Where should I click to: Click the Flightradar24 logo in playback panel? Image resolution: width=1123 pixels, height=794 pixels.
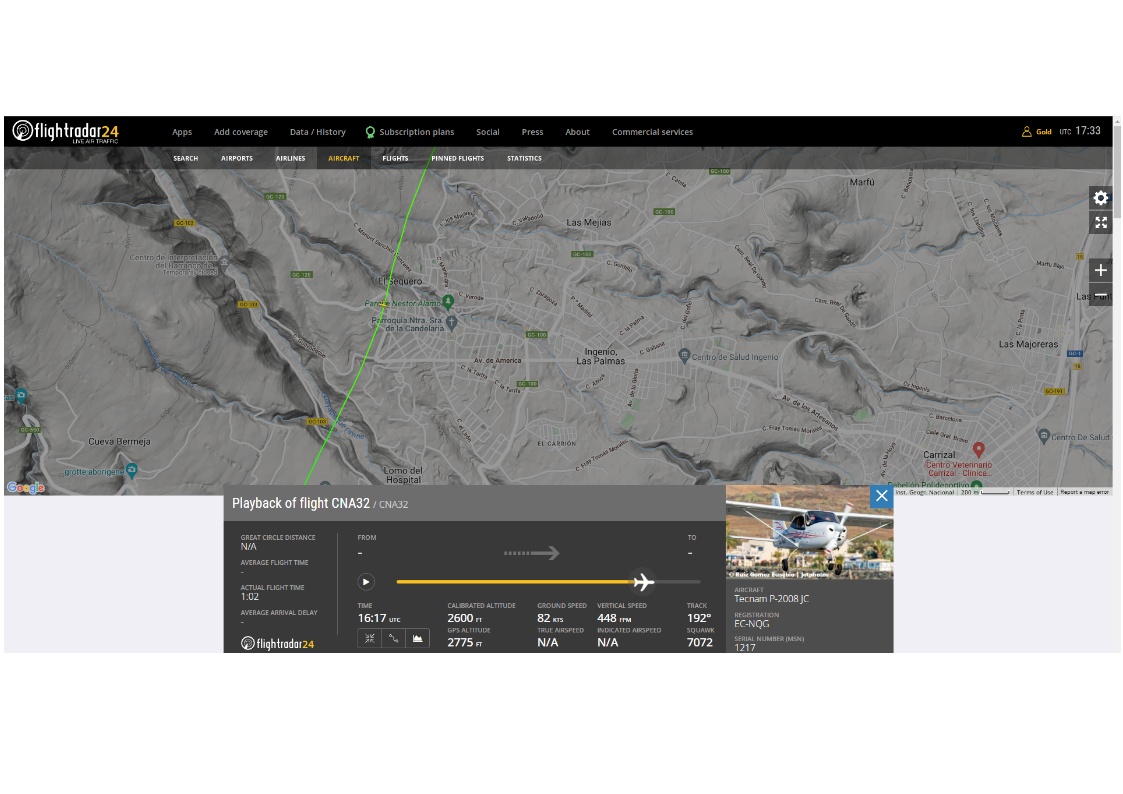[x=277, y=644]
